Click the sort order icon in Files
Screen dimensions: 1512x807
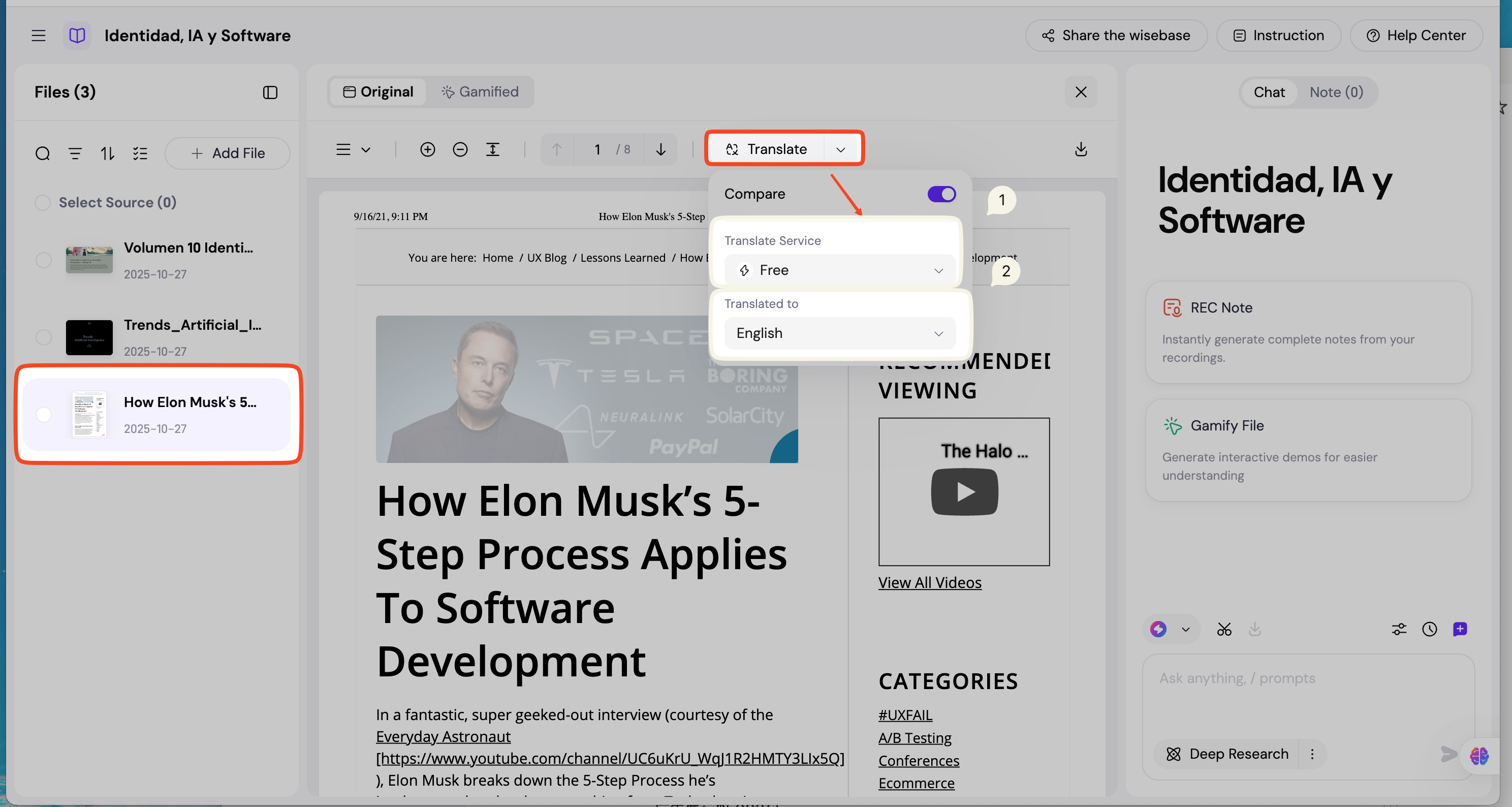point(107,154)
